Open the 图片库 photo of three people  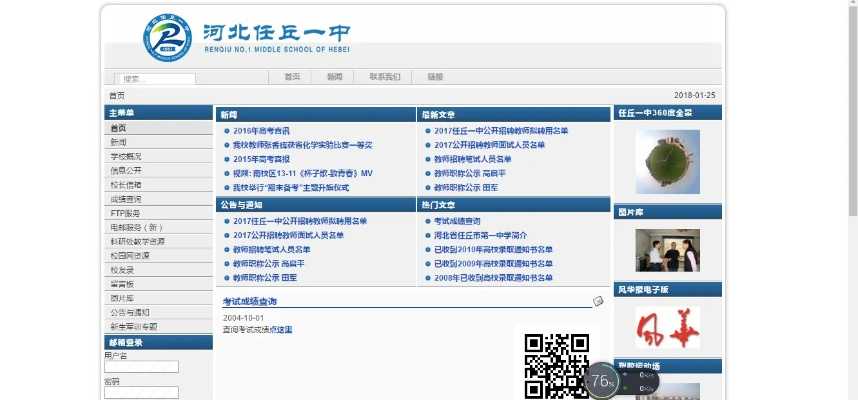click(x=668, y=250)
